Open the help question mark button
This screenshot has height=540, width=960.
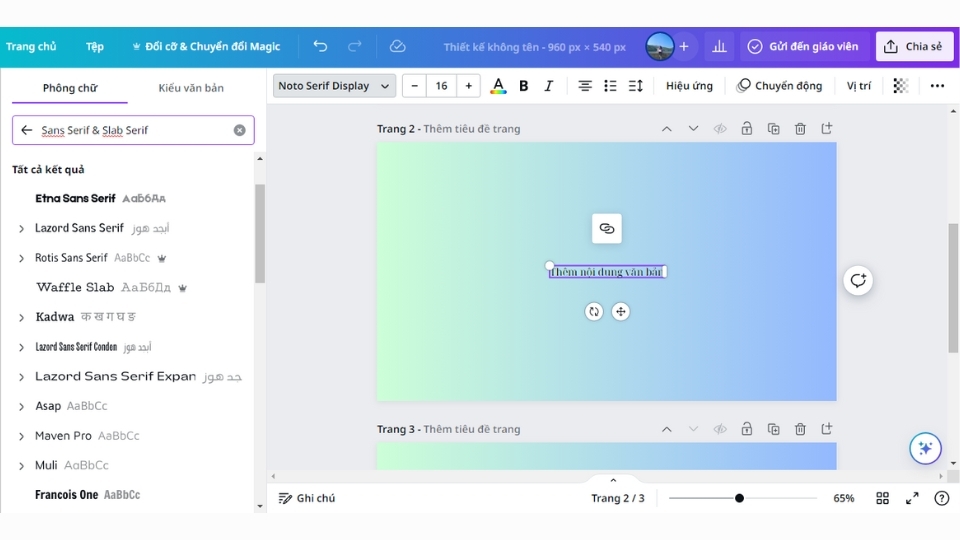tap(942, 498)
